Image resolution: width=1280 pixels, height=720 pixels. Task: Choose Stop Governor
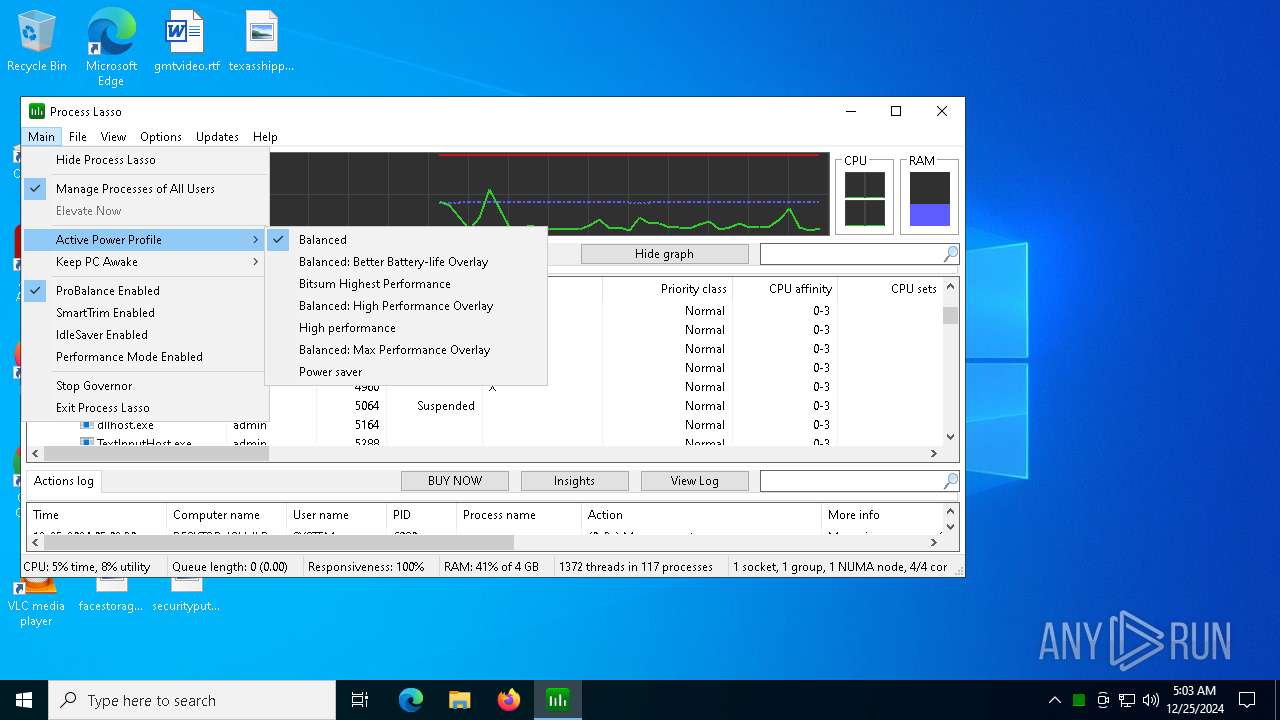click(146, 386)
